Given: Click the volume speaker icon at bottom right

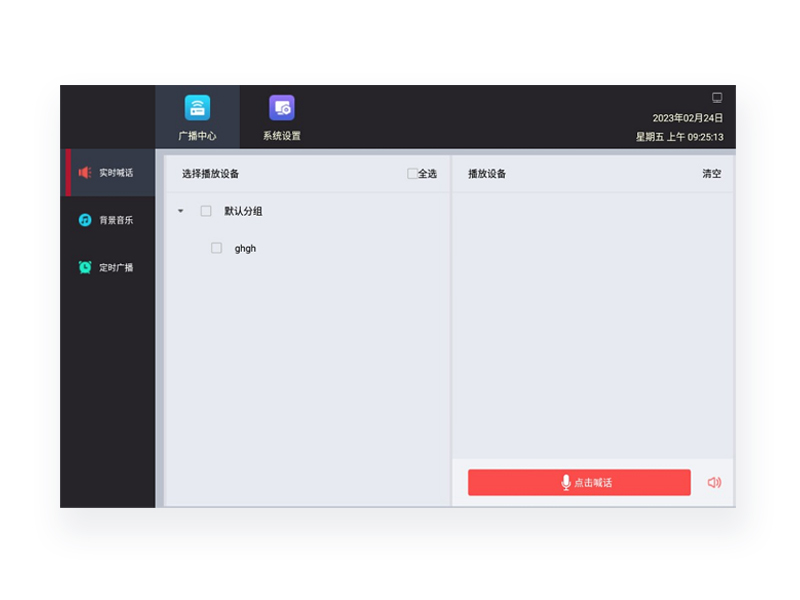Looking at the screenshot, I should click(714, 483).
